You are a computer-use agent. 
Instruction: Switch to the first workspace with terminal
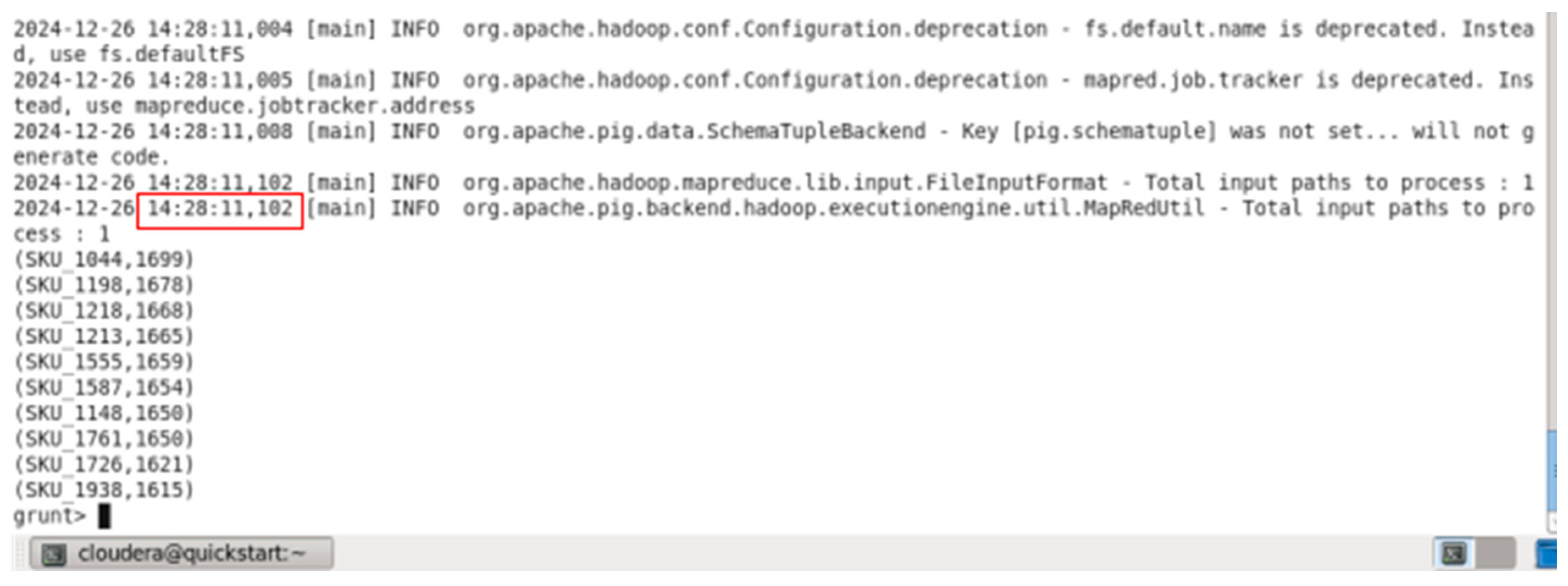tap(1454, 554)
